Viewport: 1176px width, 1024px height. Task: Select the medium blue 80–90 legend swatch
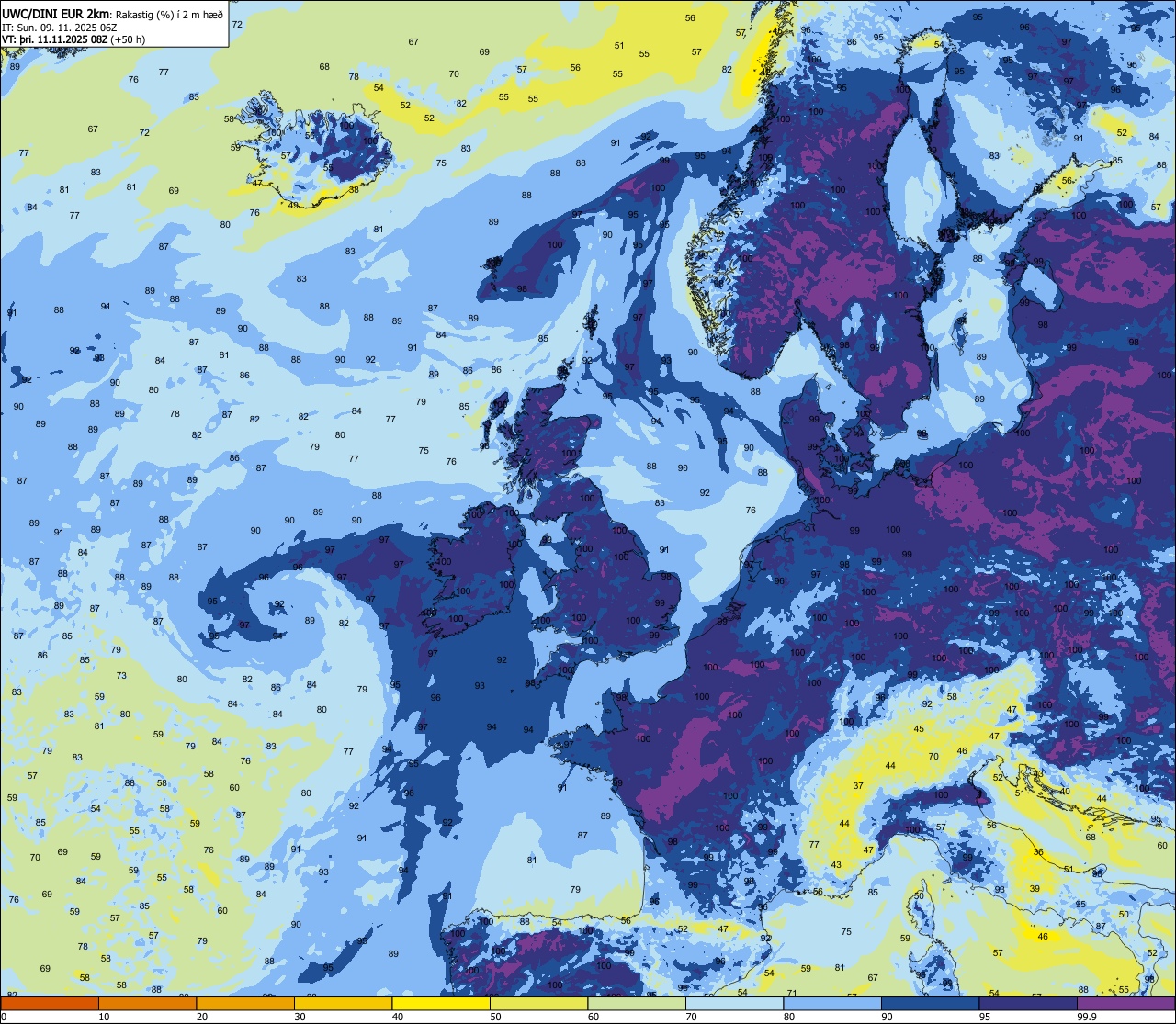click(832, 1003)
